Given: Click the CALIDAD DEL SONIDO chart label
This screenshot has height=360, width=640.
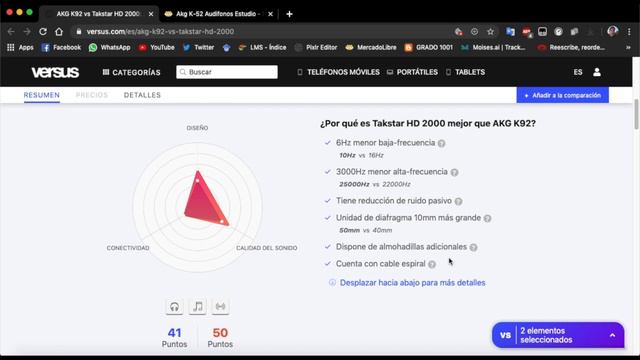Looking at the screenshot, I should (x=267, y=248).
